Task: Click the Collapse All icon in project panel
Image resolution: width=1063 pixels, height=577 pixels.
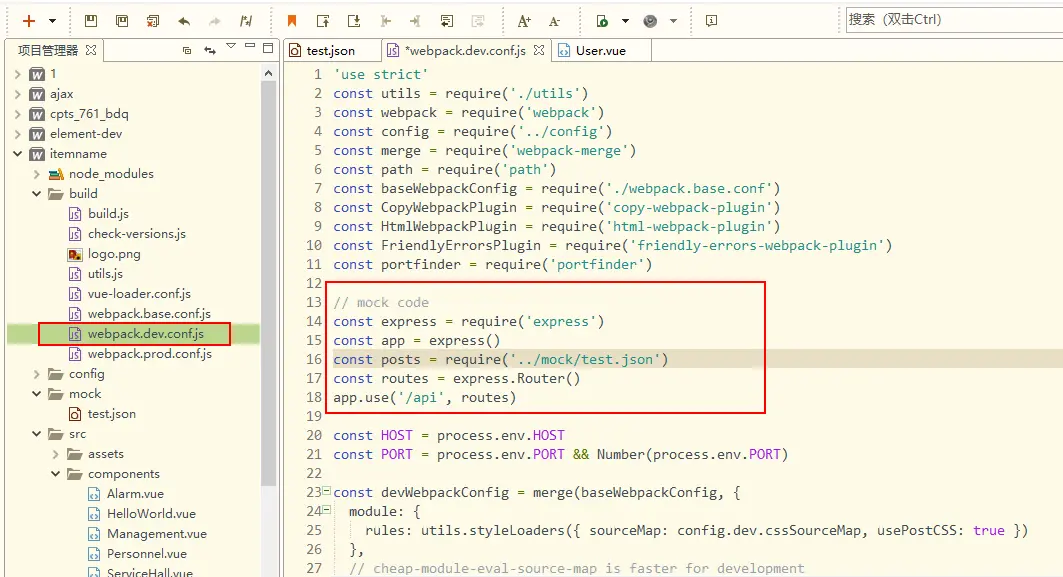Action: tap(187, 50)
